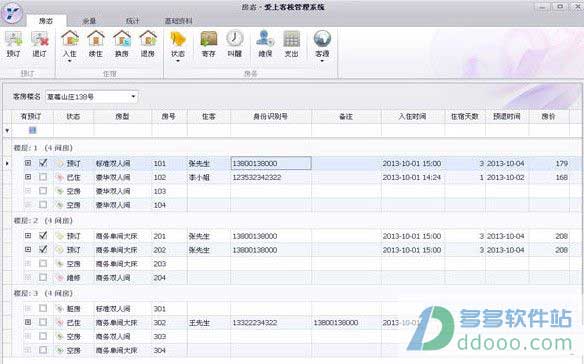
Task: Expand the detail row of room 102
Action: point(28,177)
